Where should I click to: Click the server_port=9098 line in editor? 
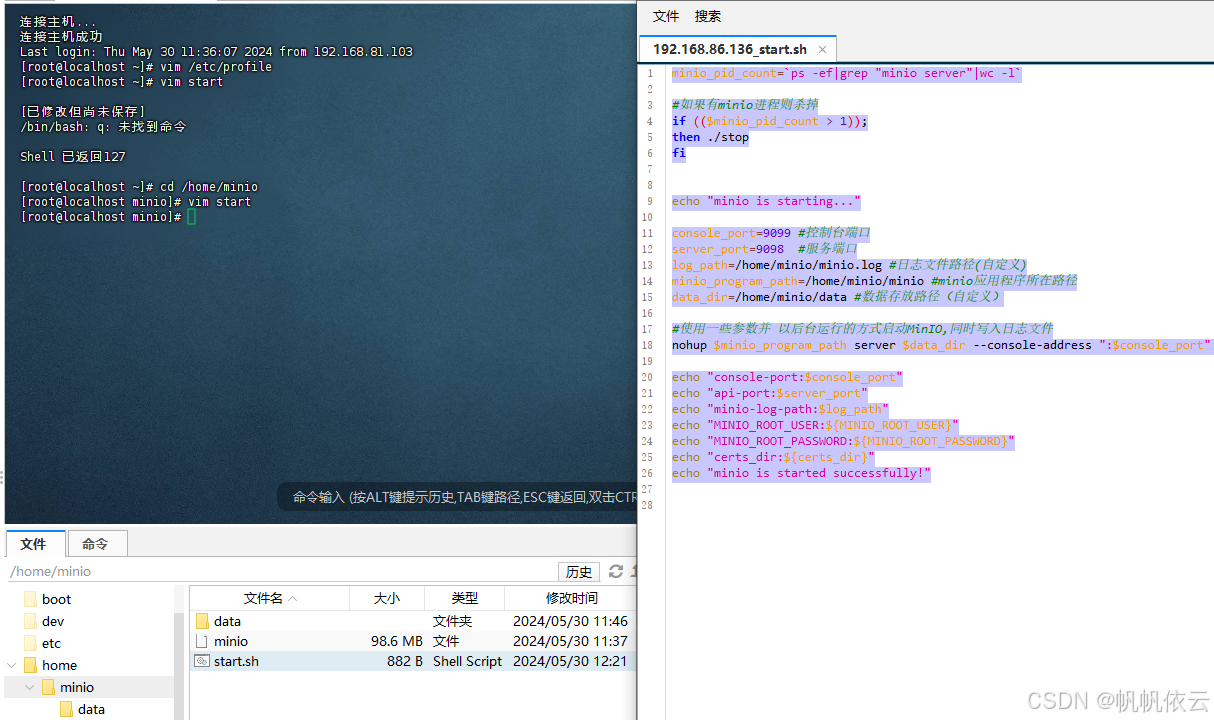(765, 249)
